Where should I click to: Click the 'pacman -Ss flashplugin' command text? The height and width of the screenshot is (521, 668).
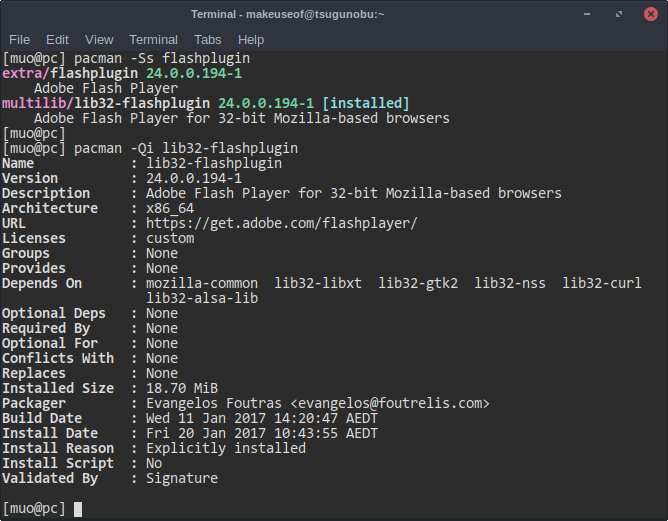(x=162, y=58)
